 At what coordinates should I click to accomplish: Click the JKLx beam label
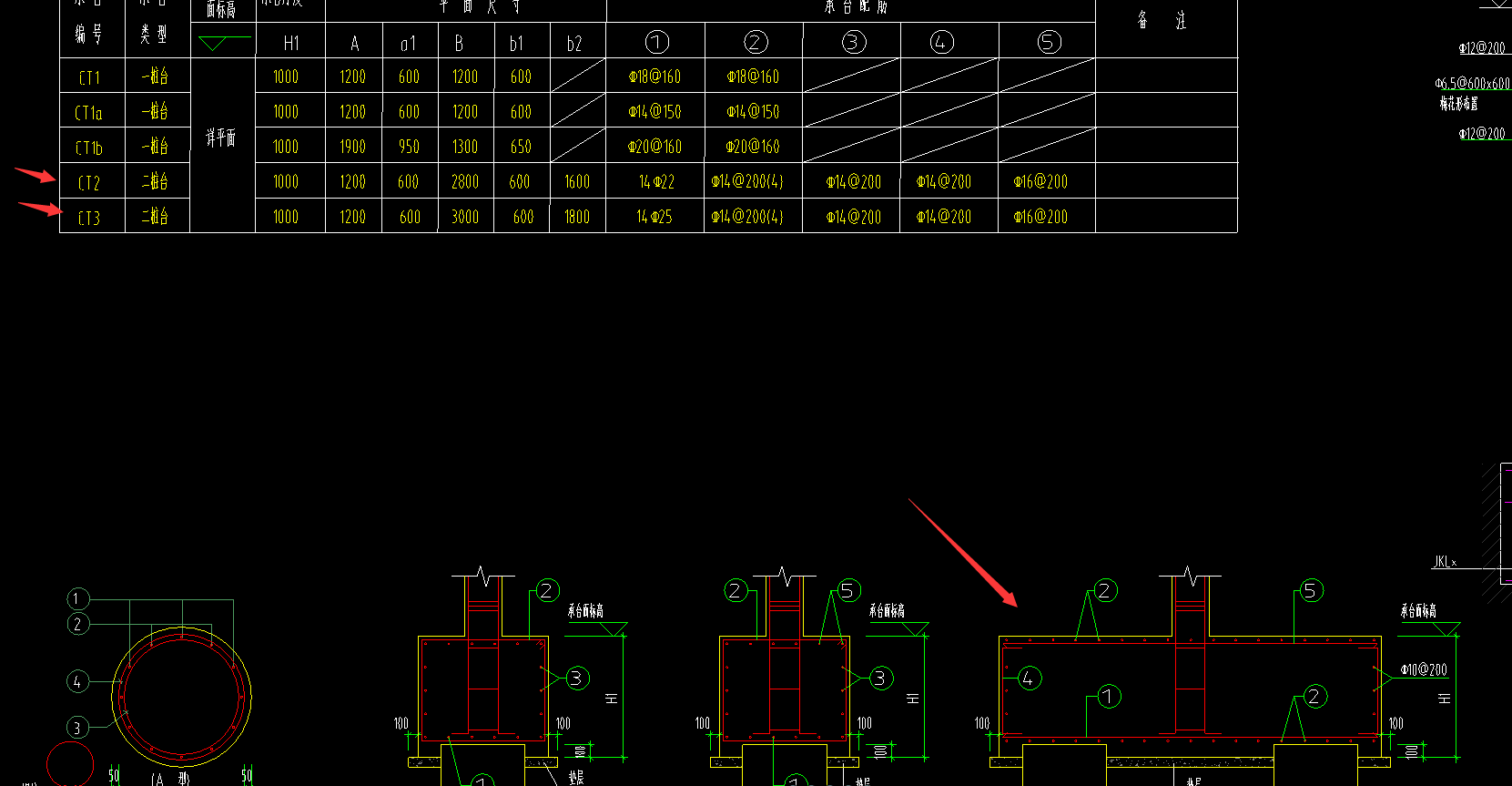1446,561
